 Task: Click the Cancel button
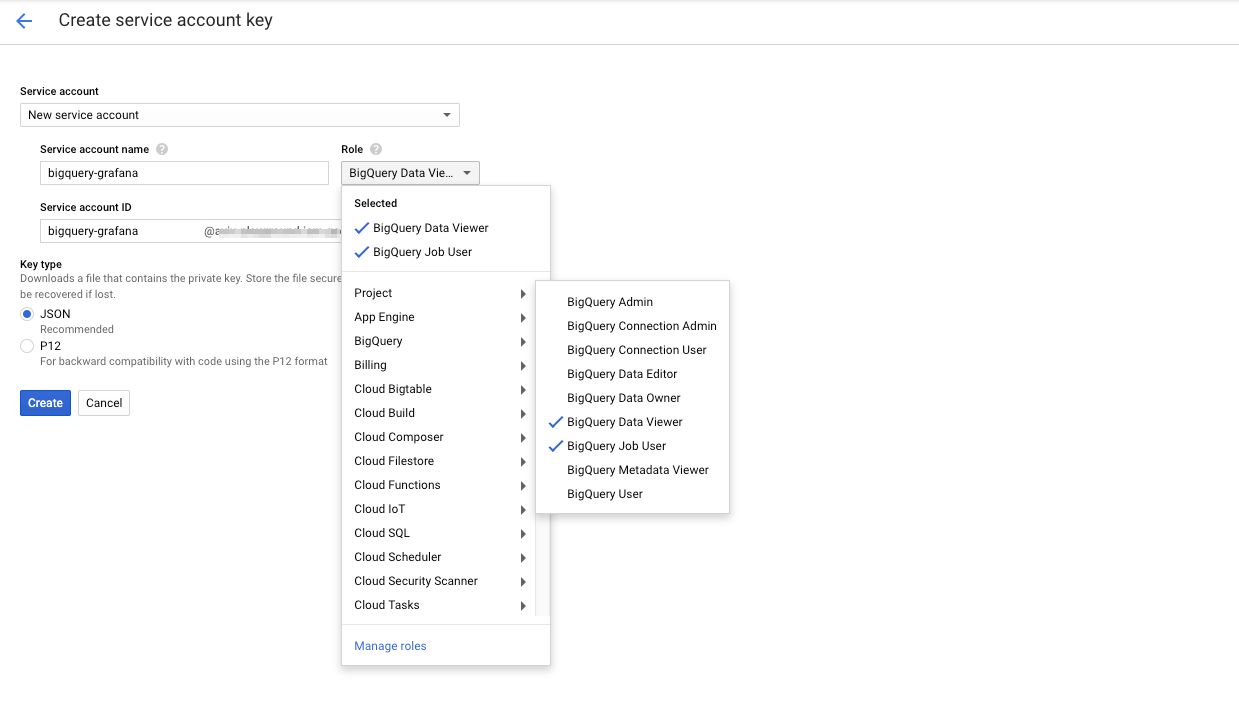pos(104,403)
